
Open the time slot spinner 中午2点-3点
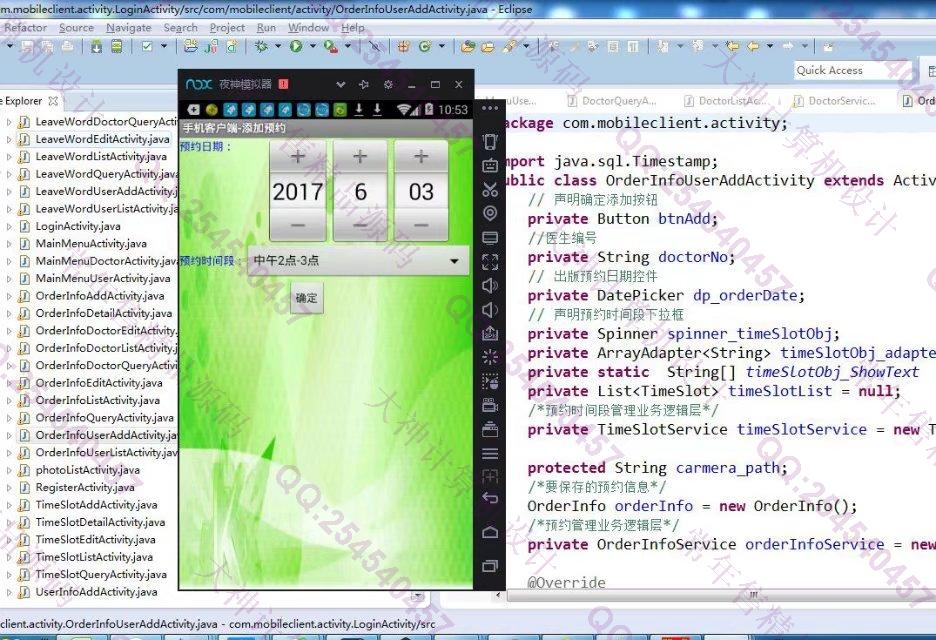[358, 261]
